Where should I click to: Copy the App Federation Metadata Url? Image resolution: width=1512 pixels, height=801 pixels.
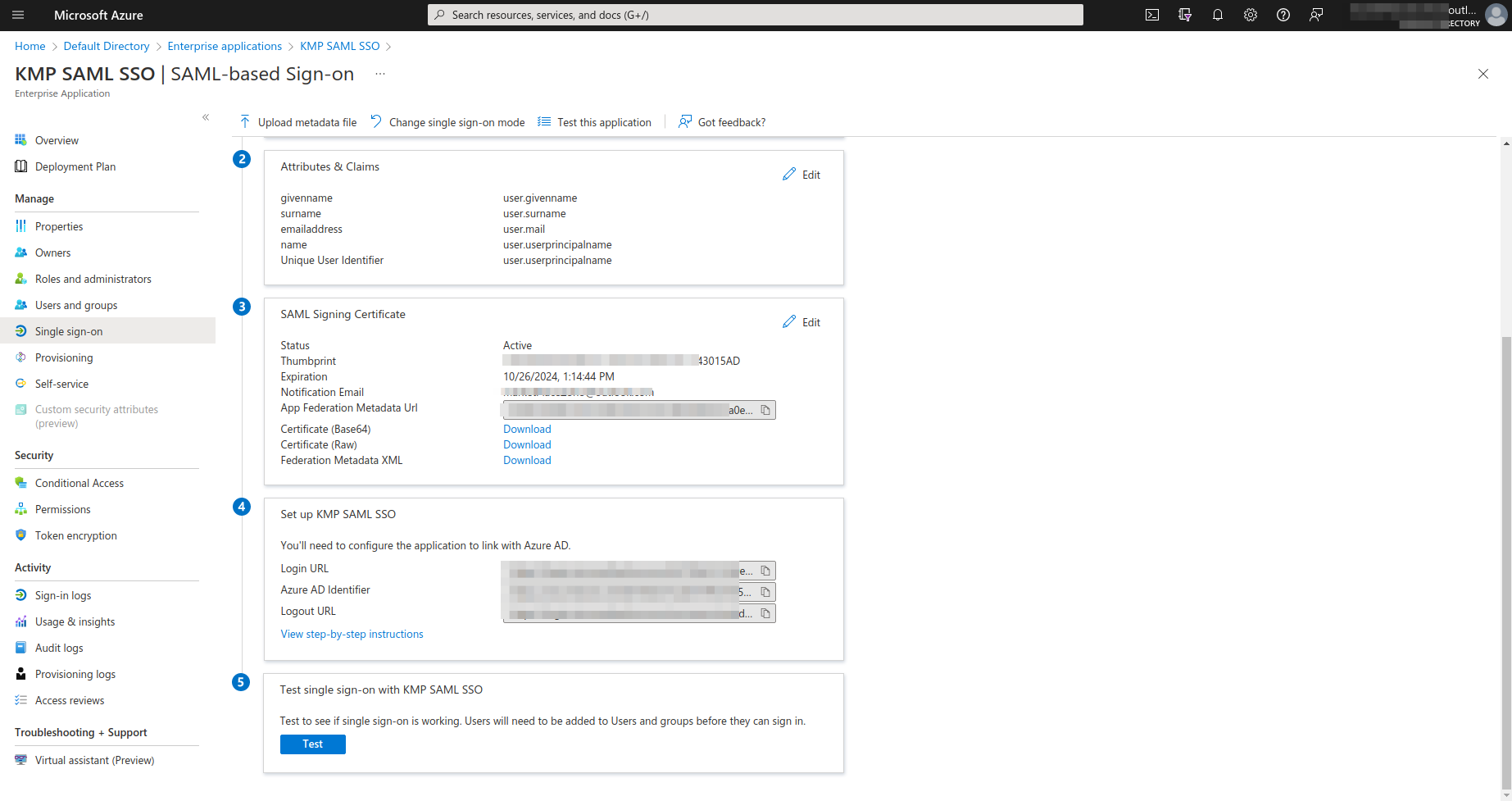click(x=765, y=410)
